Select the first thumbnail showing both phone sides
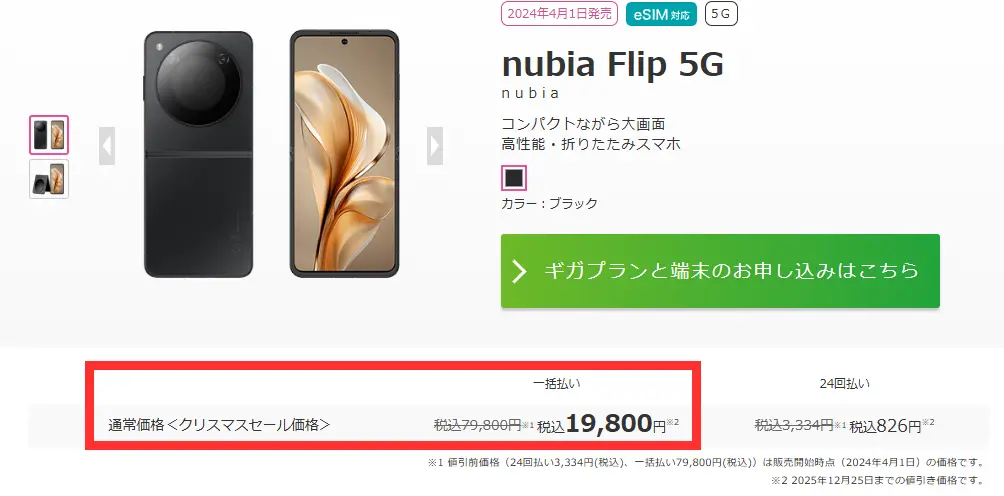 pos(49,135)
